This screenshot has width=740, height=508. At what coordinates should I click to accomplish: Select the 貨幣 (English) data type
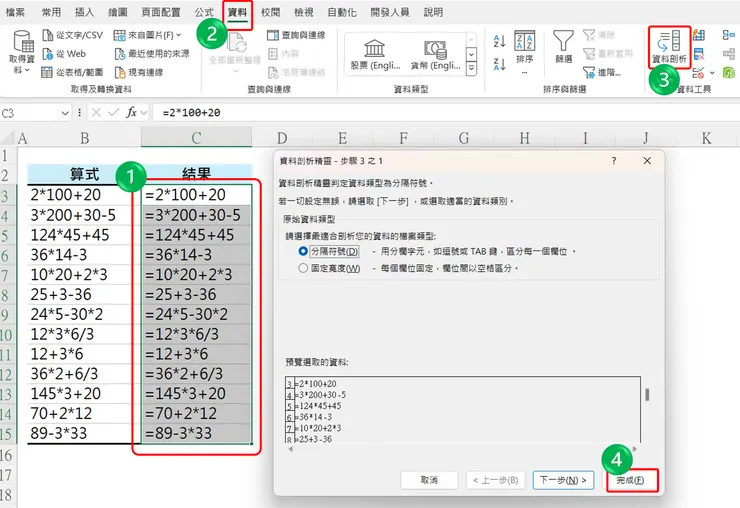(x=435, y=55)
